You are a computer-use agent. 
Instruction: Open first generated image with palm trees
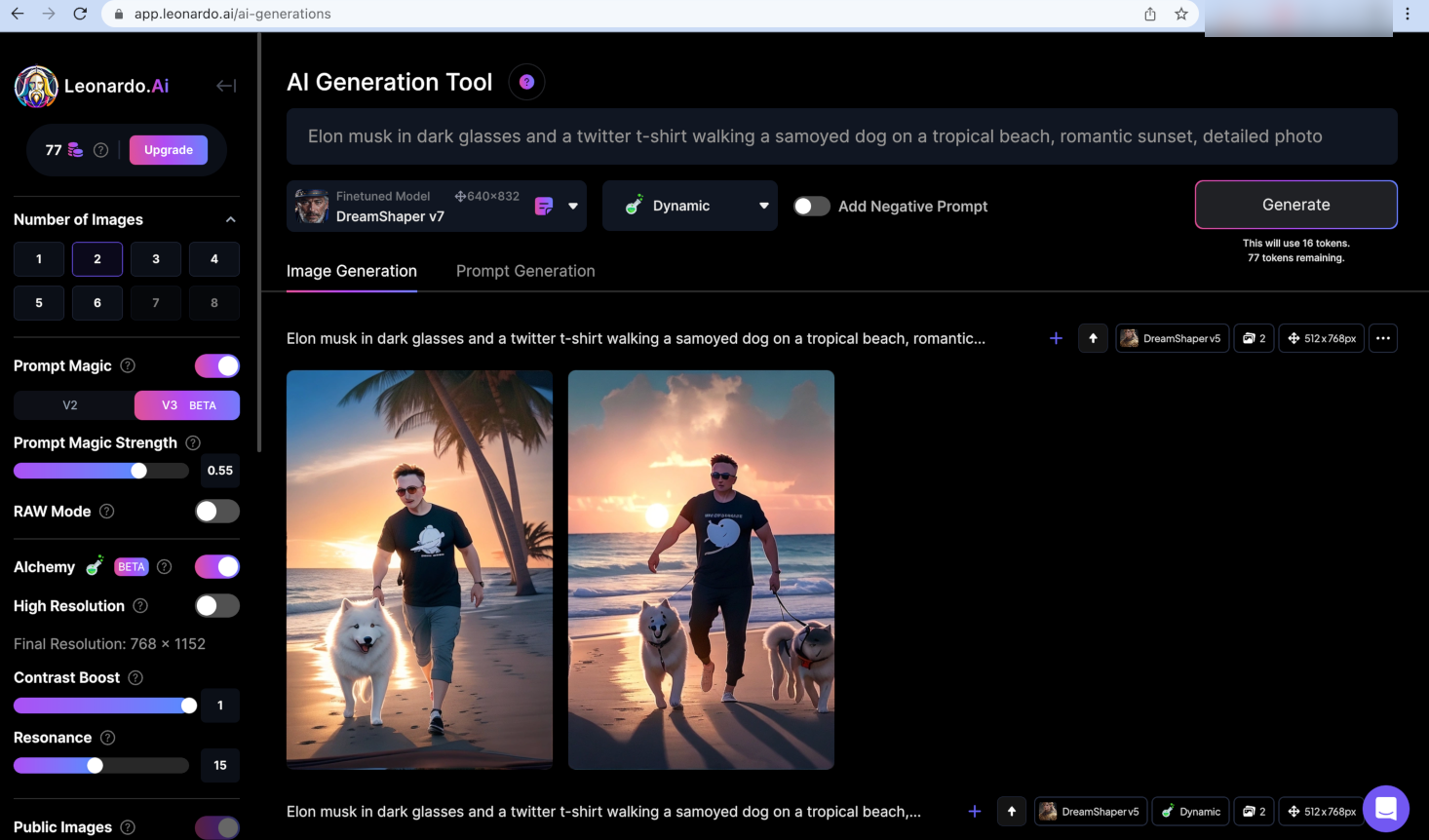(419, 570)
